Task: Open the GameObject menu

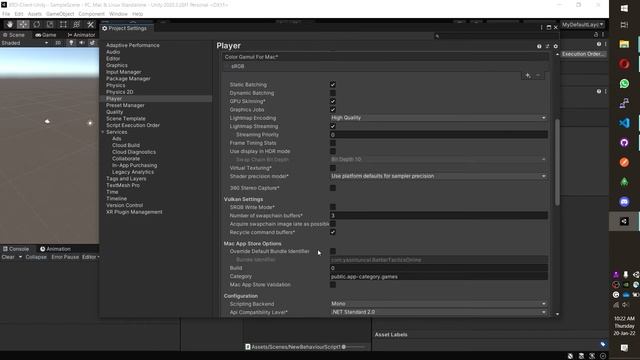Action: click(x=60, y=14)
